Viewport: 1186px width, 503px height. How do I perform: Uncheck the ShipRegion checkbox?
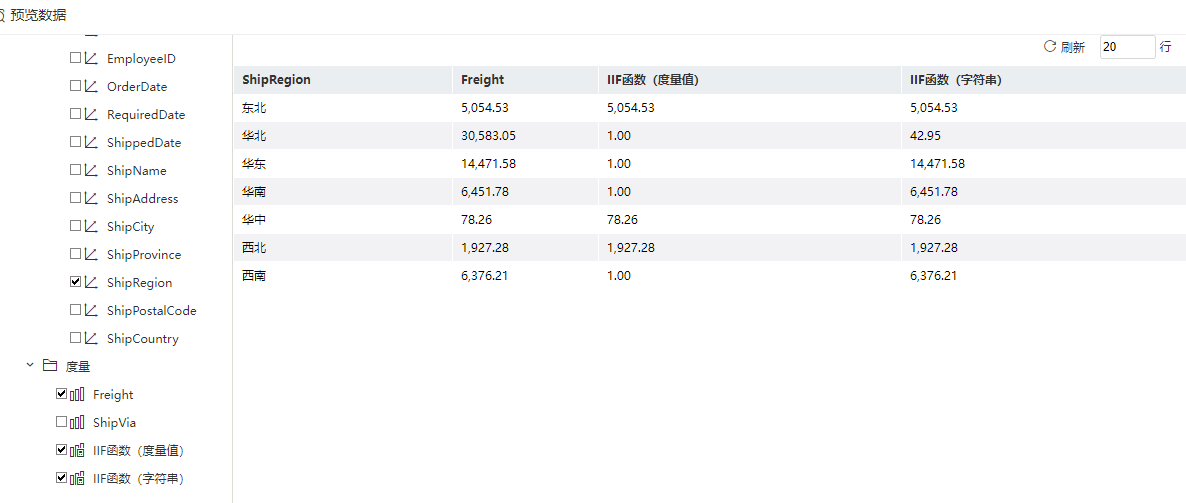coord(75,282)
